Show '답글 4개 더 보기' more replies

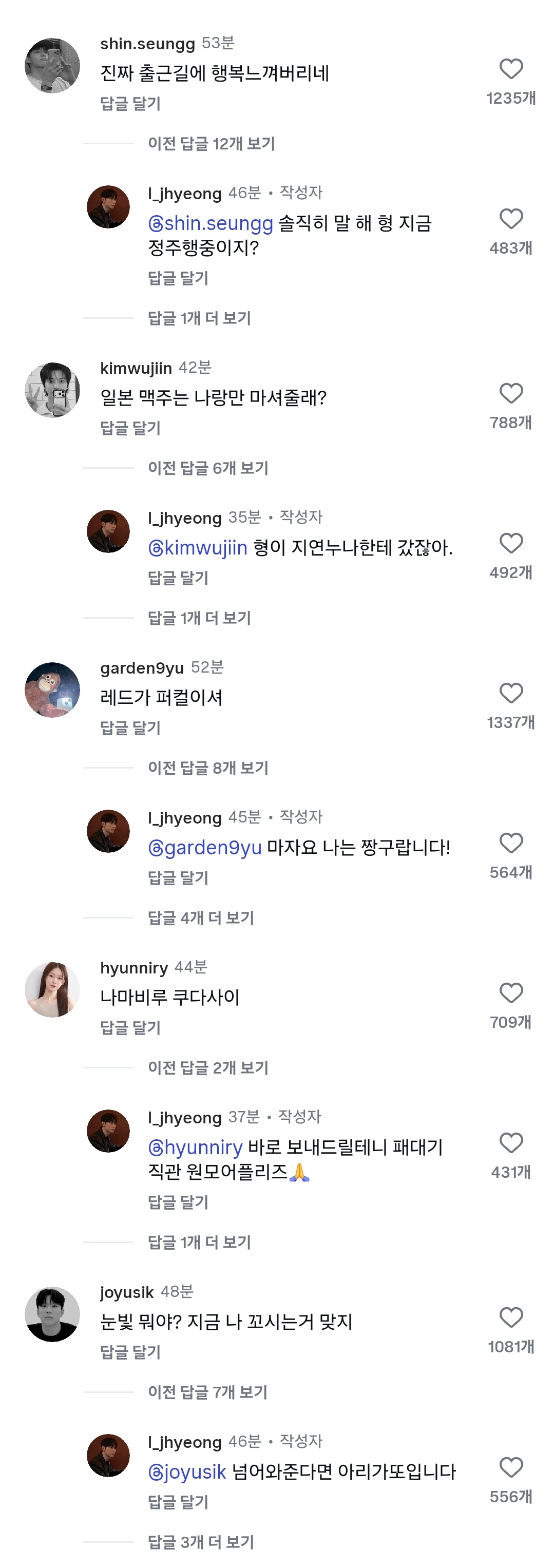coord(200,918)
